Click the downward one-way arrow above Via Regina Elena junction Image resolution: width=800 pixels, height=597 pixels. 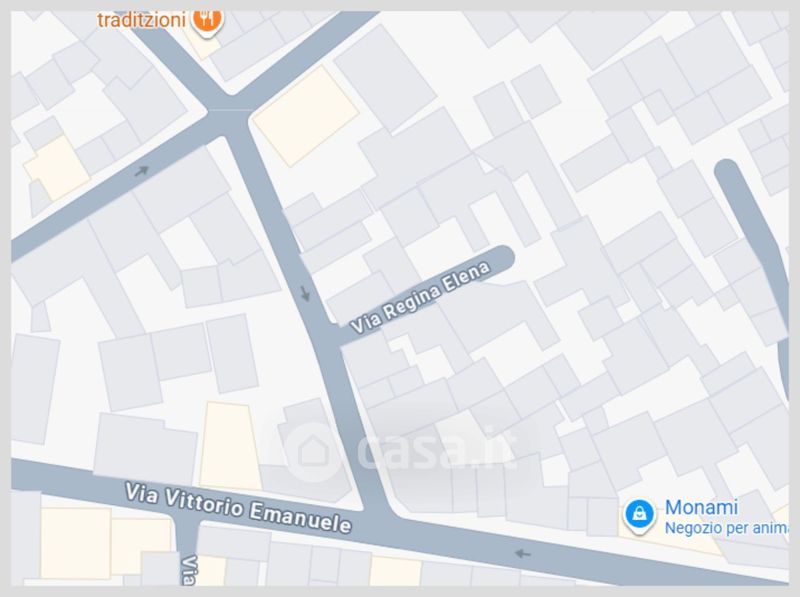coord(305,293)
